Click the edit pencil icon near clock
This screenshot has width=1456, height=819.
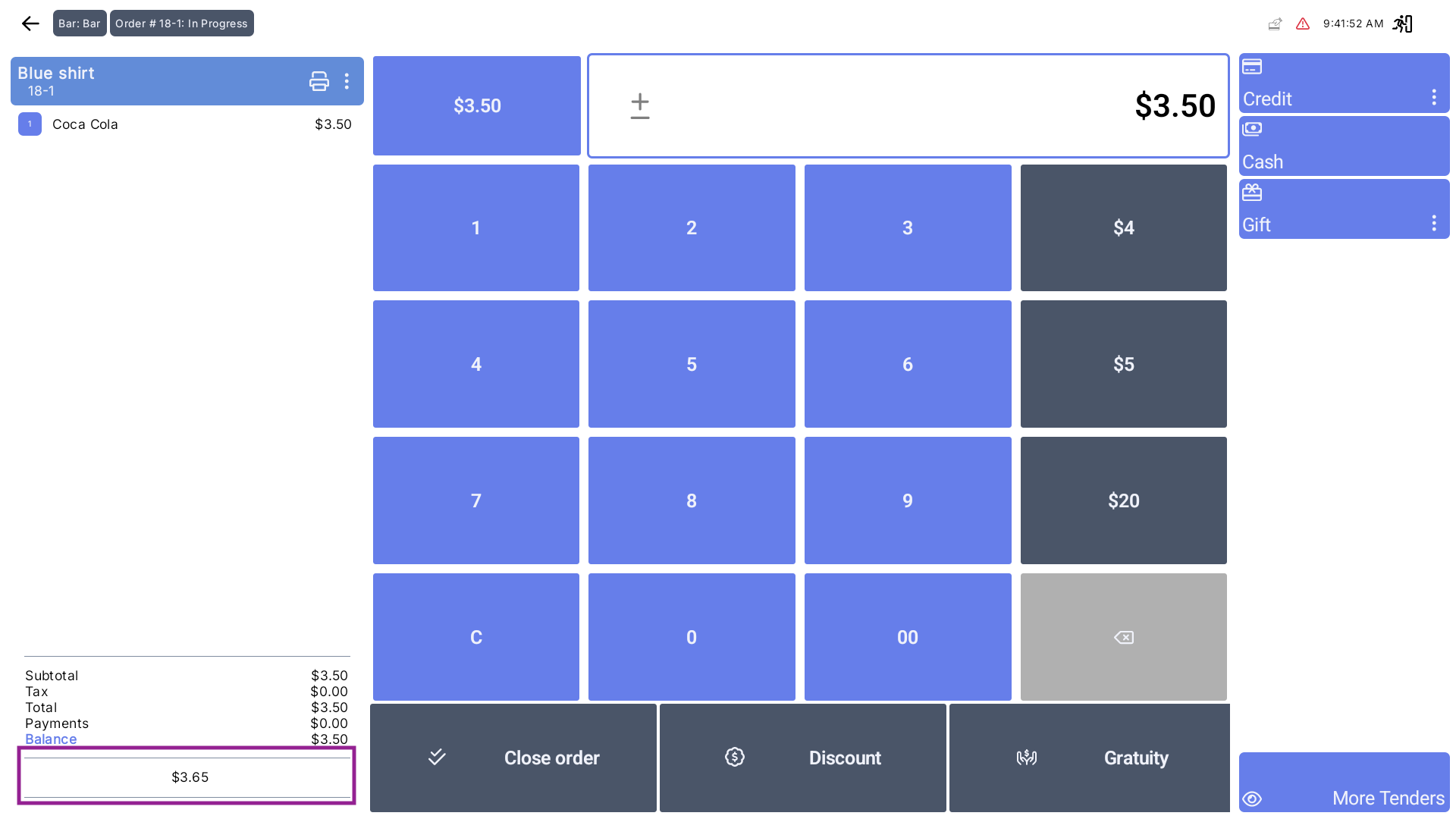point(1275,24)
